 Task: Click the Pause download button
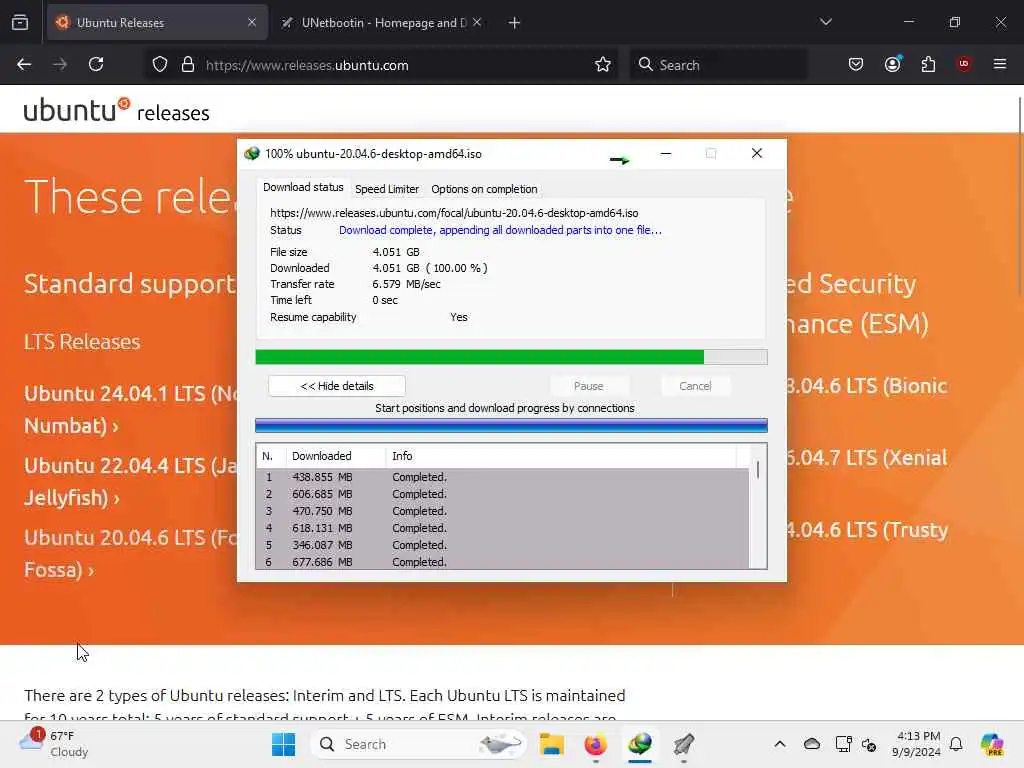[x=588, y=386]
